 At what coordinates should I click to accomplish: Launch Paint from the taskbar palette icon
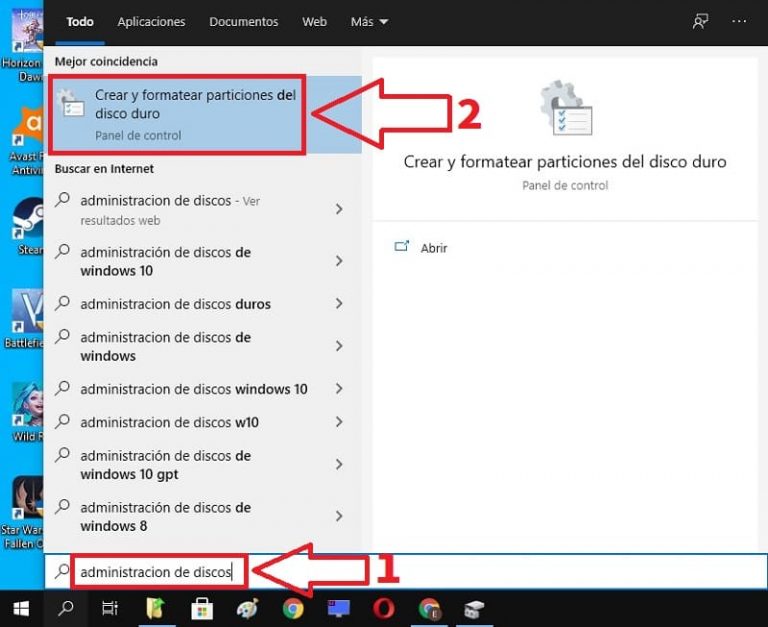tap(247, 609)
